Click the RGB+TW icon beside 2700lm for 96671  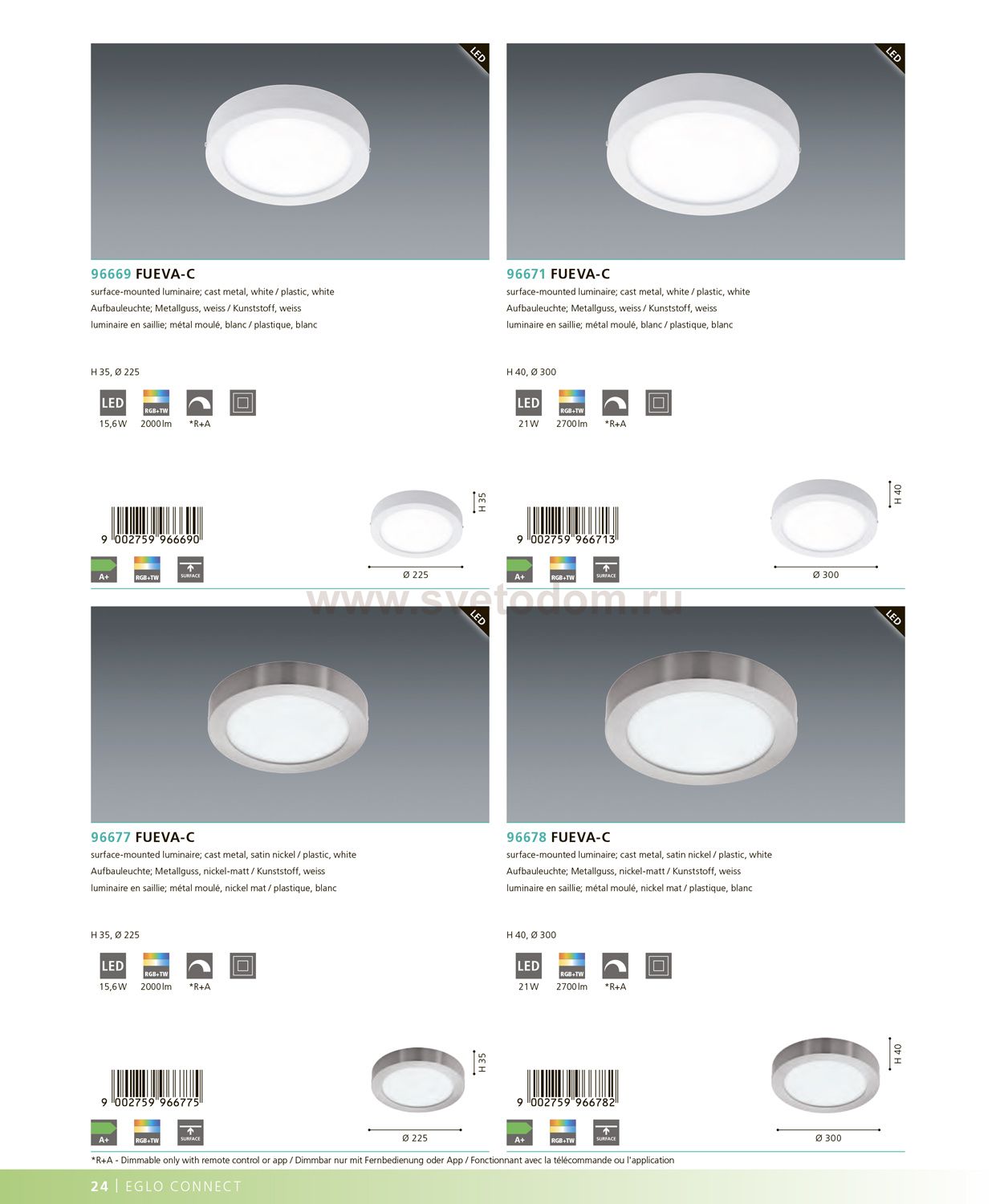[571, 403]
